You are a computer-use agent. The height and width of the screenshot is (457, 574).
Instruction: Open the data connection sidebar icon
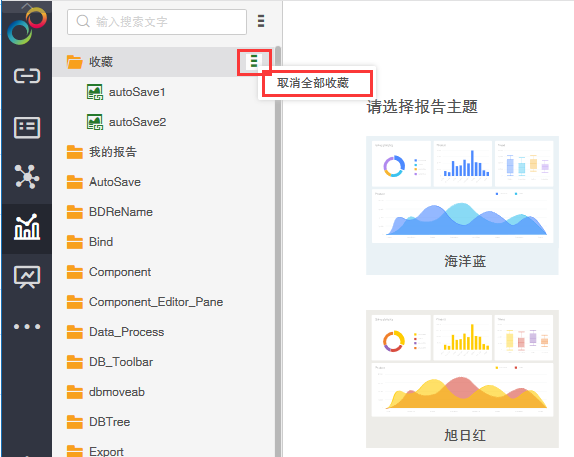(x=27, y=76)
